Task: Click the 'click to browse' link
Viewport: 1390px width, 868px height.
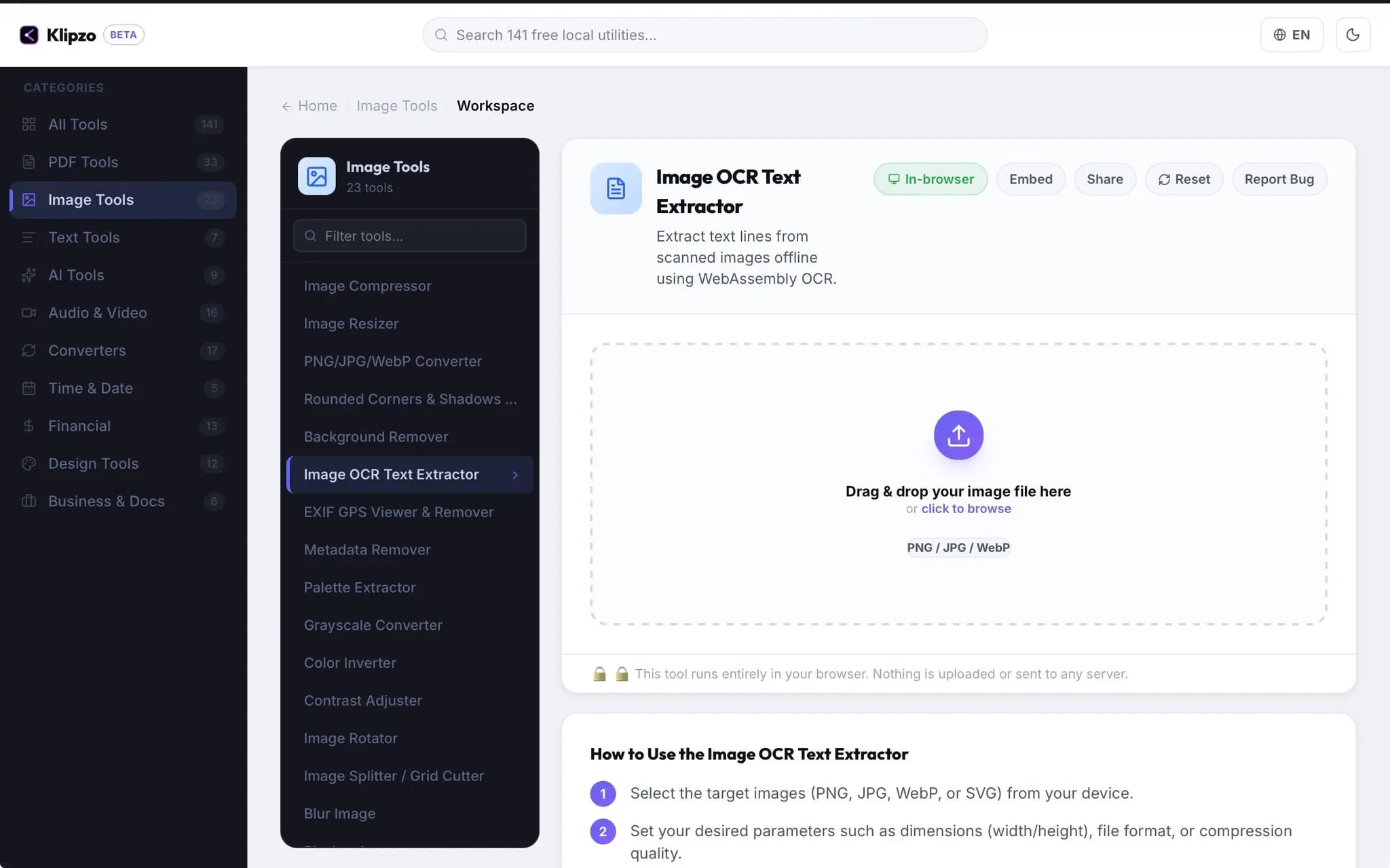Action: [966, 508]
